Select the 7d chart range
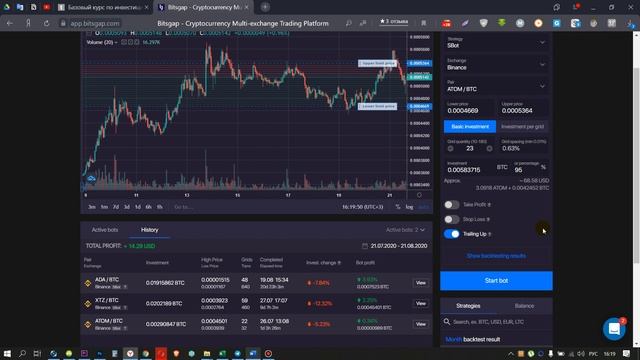The image size is (640, 360). 116,207
